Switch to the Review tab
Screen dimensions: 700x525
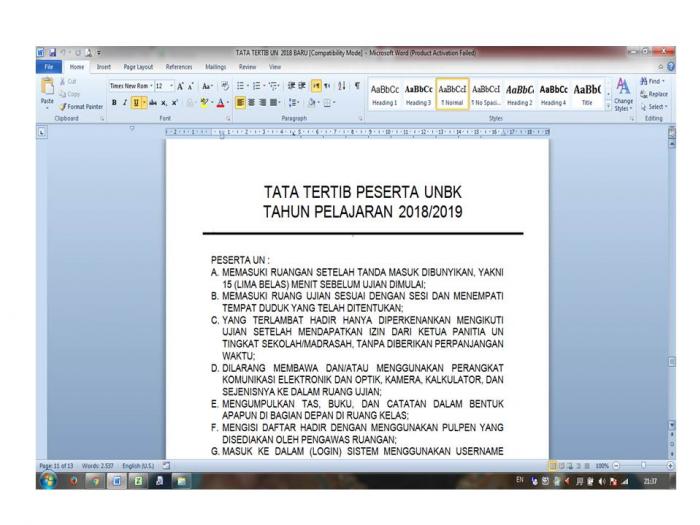coord(247,67)
